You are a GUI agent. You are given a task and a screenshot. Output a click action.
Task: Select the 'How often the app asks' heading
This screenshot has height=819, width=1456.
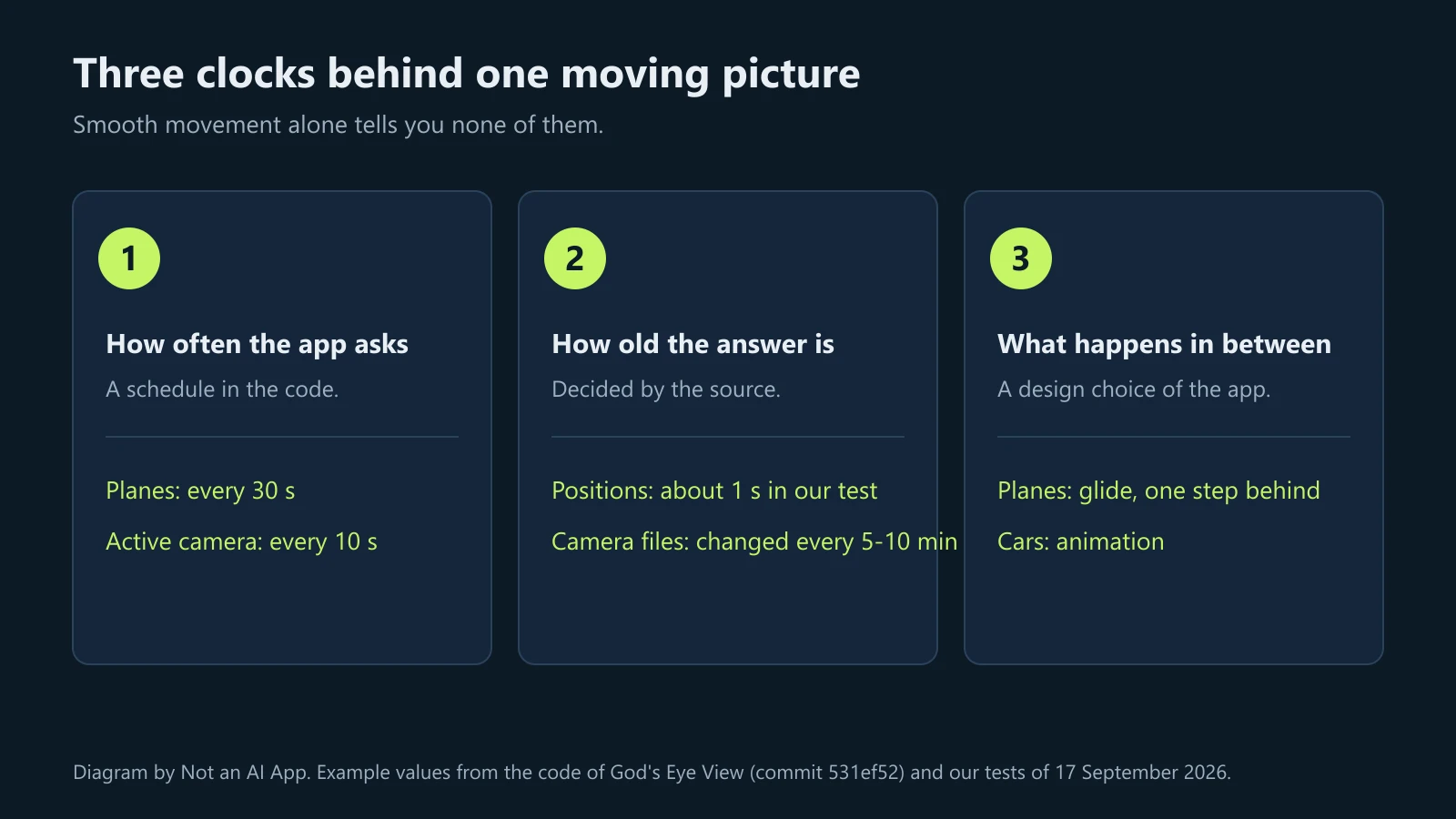(257, 344)
